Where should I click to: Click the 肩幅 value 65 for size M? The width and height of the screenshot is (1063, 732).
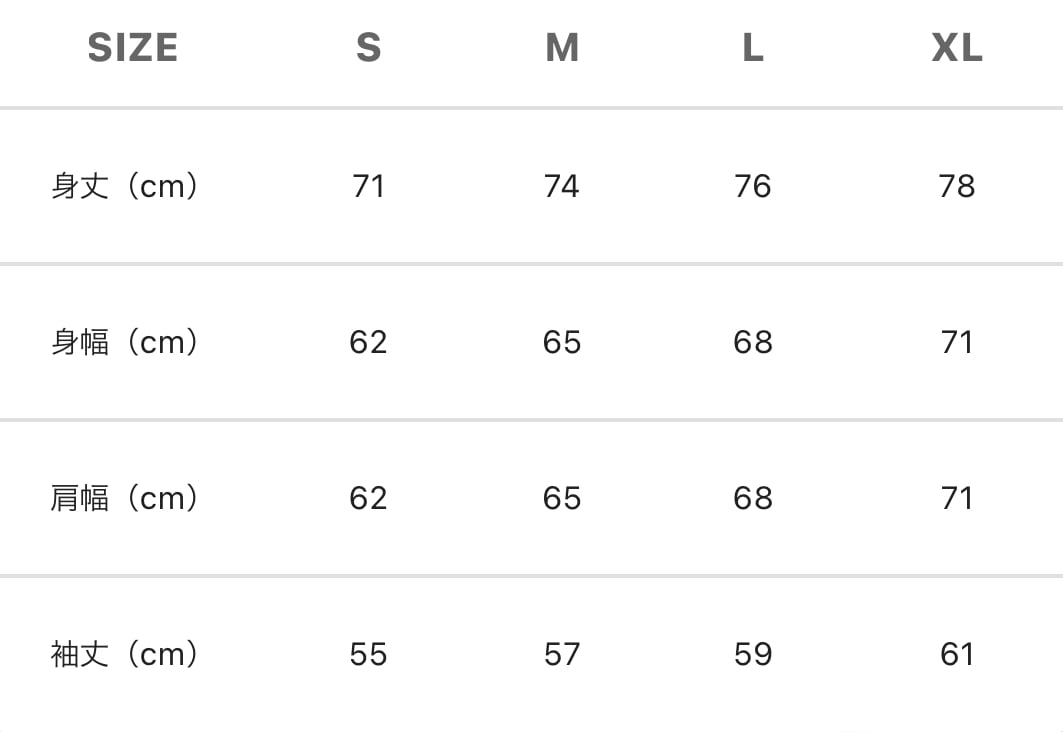[x=562, y=498]
